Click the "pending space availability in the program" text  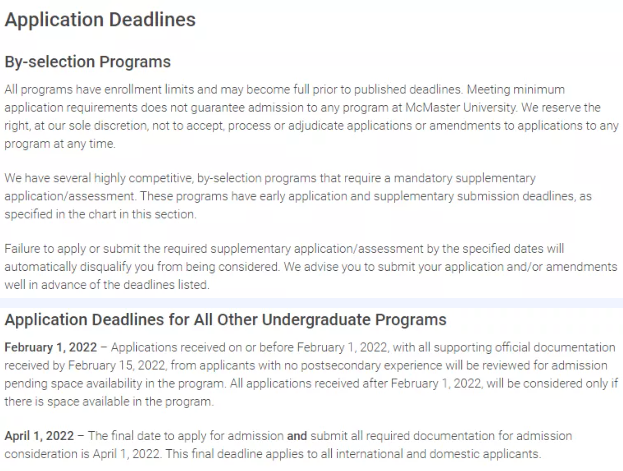(115, 384)
